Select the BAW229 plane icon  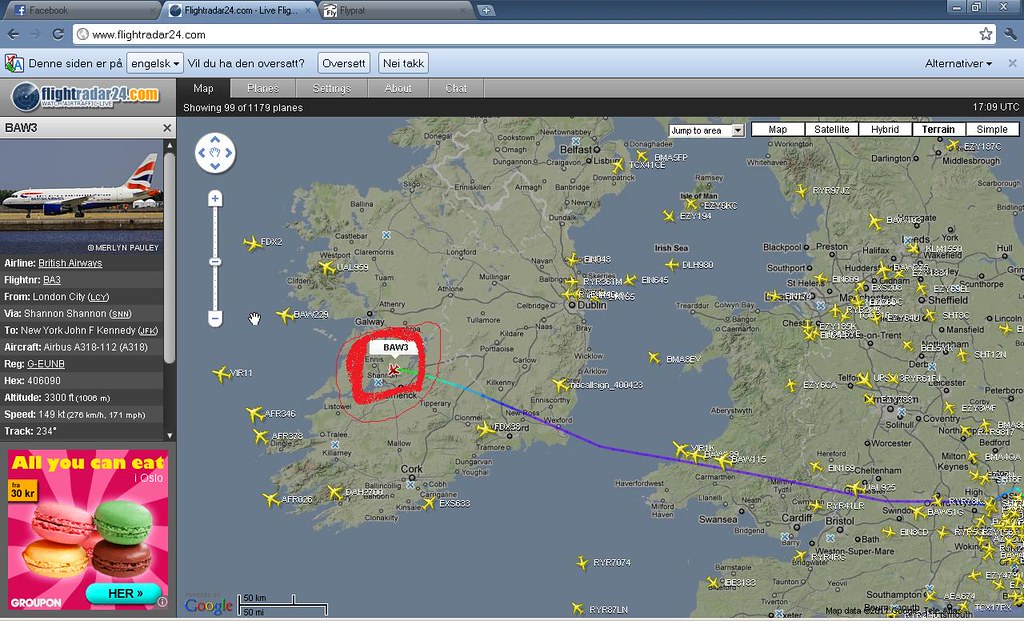point(285,315)
